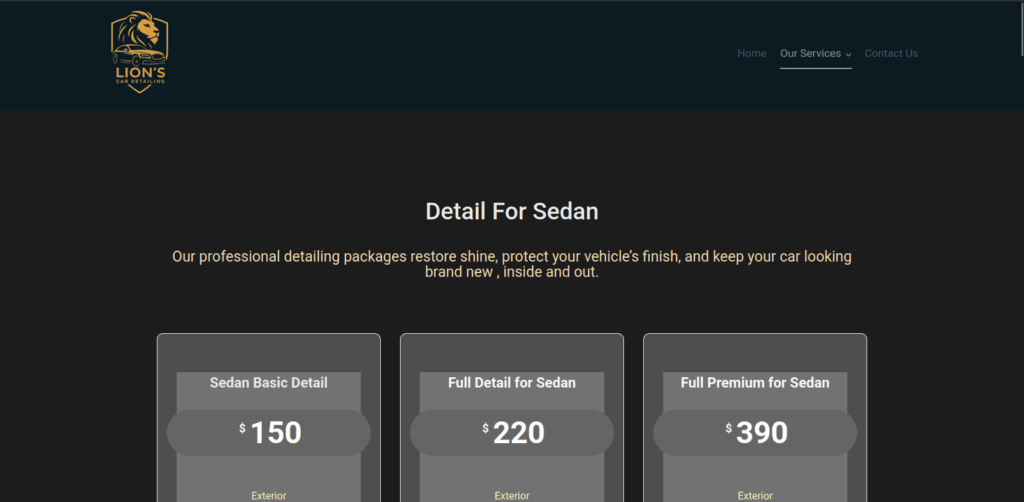
Task: Expand the Our Services dropdown chevron
Action: point(848,54)
